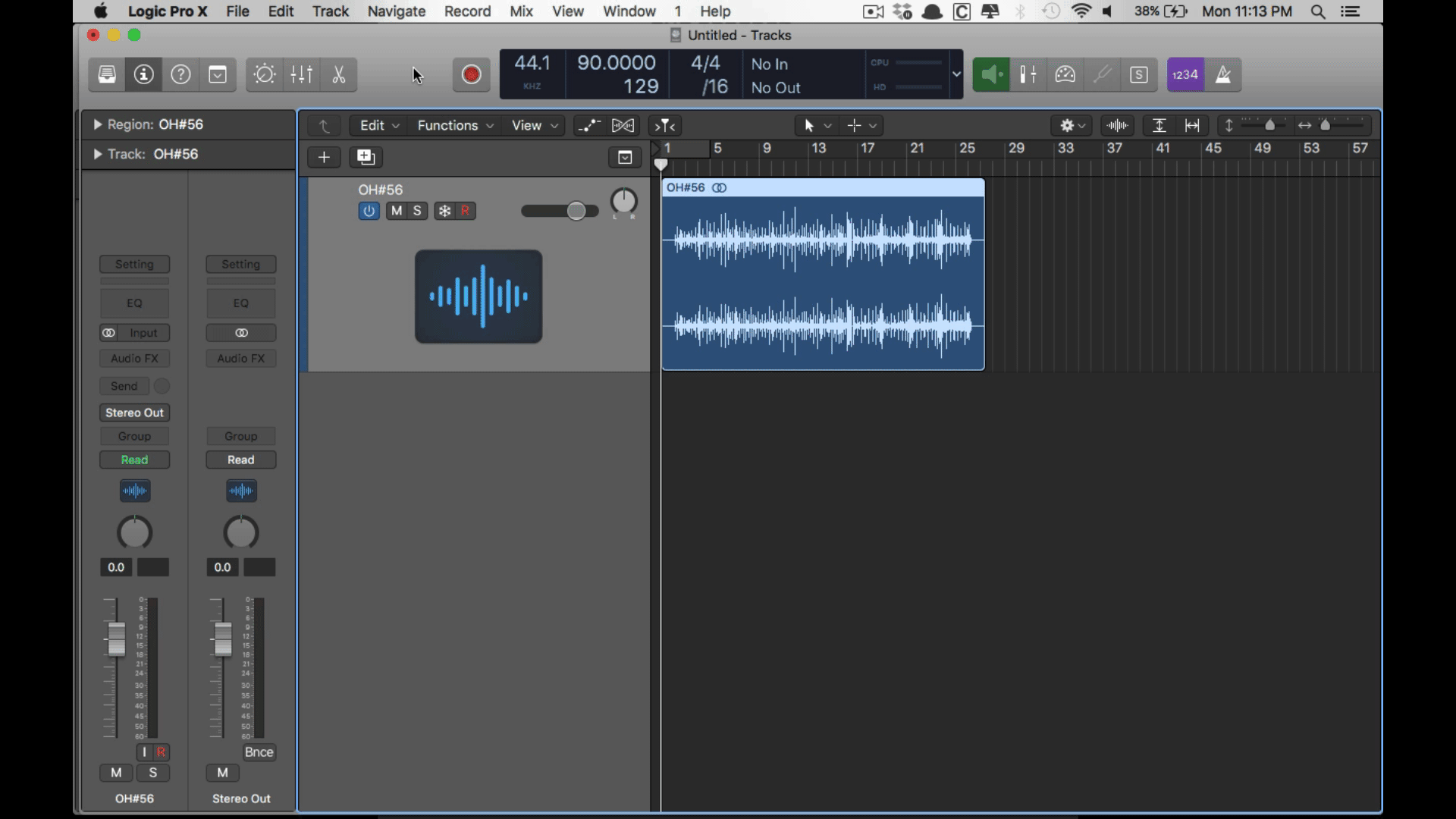This screenshot has width=1456, height=819.
Task: Toggle the Input monitoring button
Action: (143, 751)
